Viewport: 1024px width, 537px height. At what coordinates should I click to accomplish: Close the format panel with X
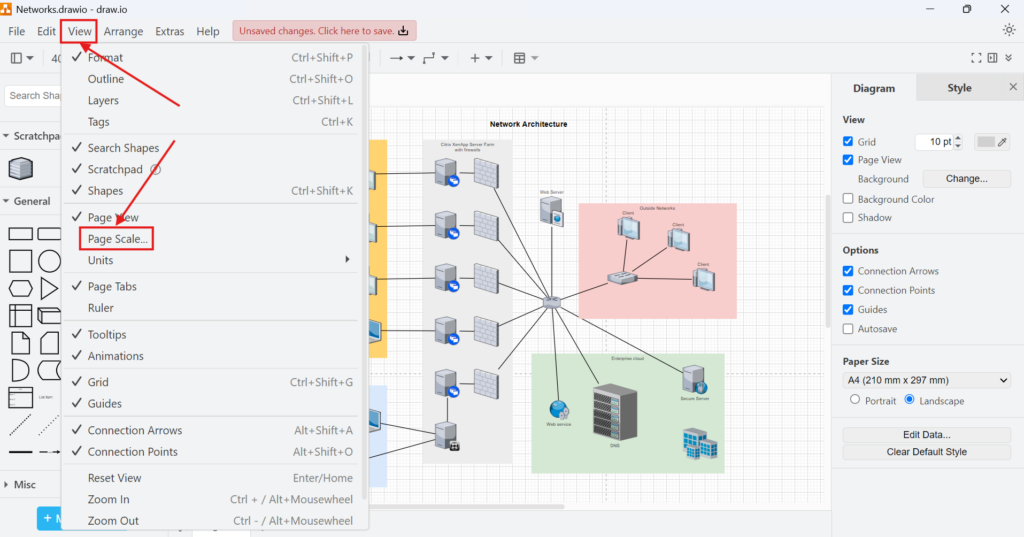[1013, 87]
